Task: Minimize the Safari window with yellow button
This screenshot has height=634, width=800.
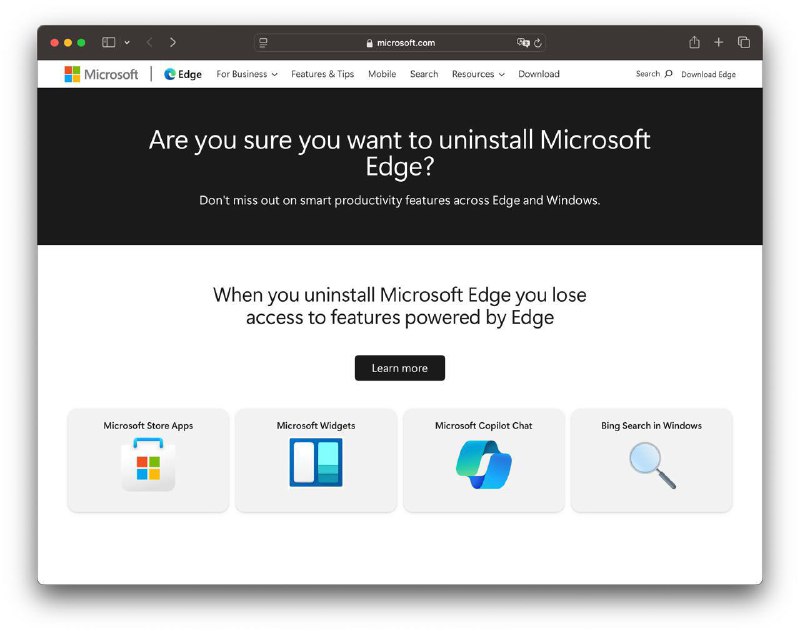Action: tap(68, 43)
